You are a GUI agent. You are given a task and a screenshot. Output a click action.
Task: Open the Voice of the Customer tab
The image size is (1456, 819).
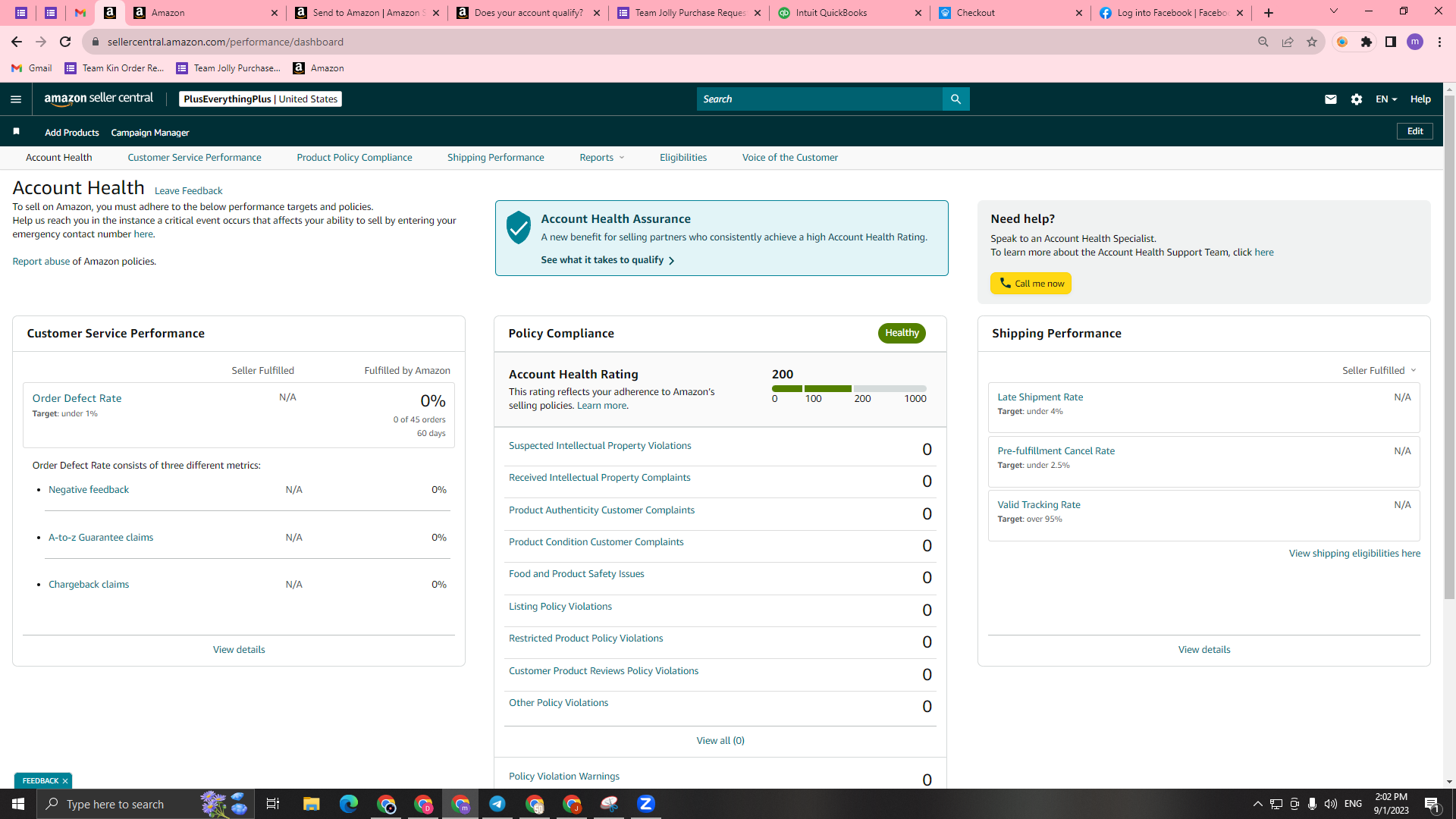pyautogui.click(x=790, y=158)
